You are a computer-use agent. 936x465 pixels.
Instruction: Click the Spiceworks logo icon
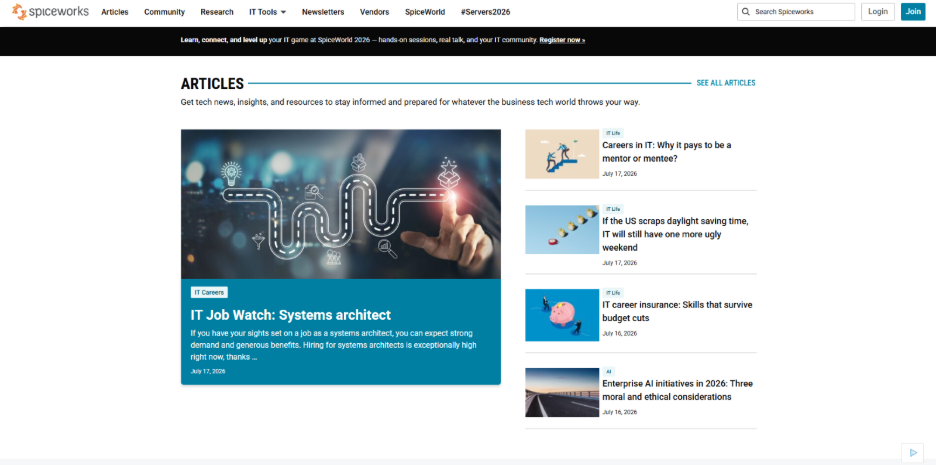(x=19, y=11)
